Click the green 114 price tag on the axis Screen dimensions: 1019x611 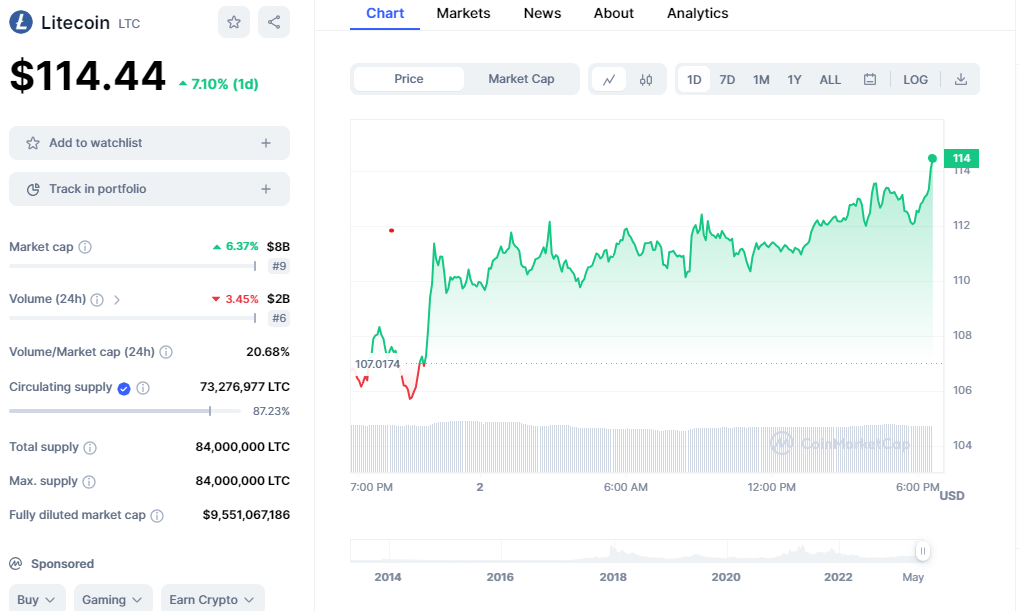[961, 158]
